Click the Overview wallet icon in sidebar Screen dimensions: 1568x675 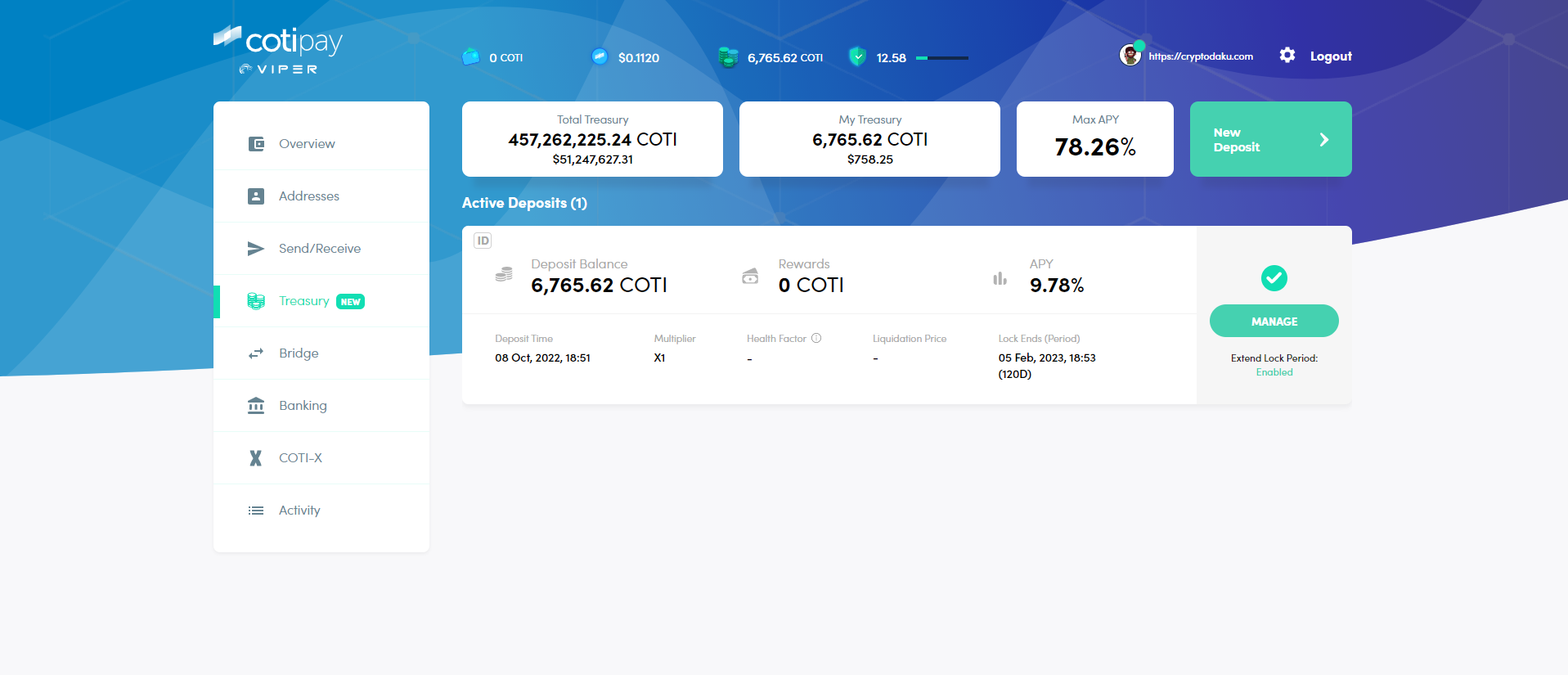(x=256, y=144)
